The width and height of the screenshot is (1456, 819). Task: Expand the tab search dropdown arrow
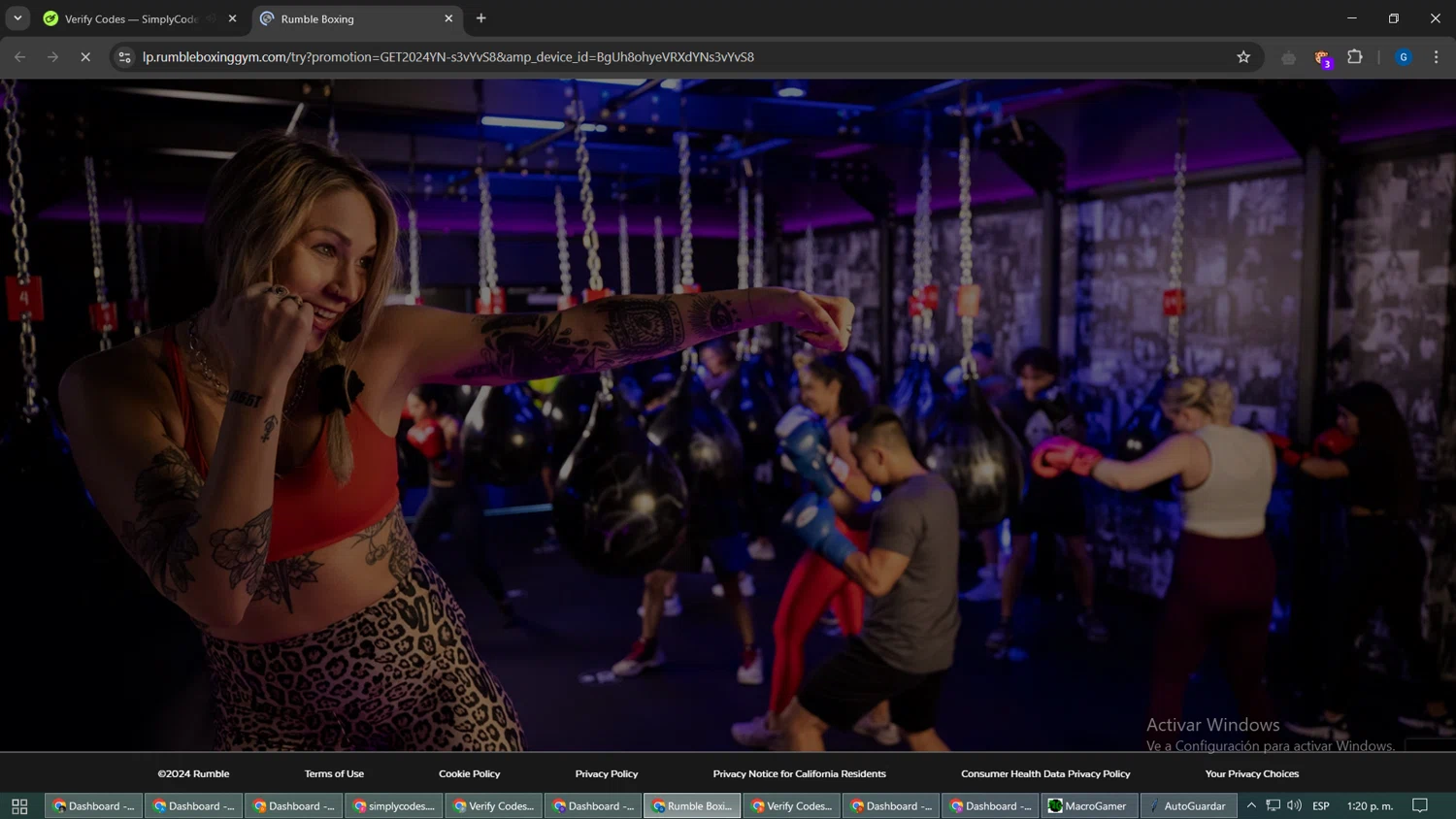pos(17,18)
